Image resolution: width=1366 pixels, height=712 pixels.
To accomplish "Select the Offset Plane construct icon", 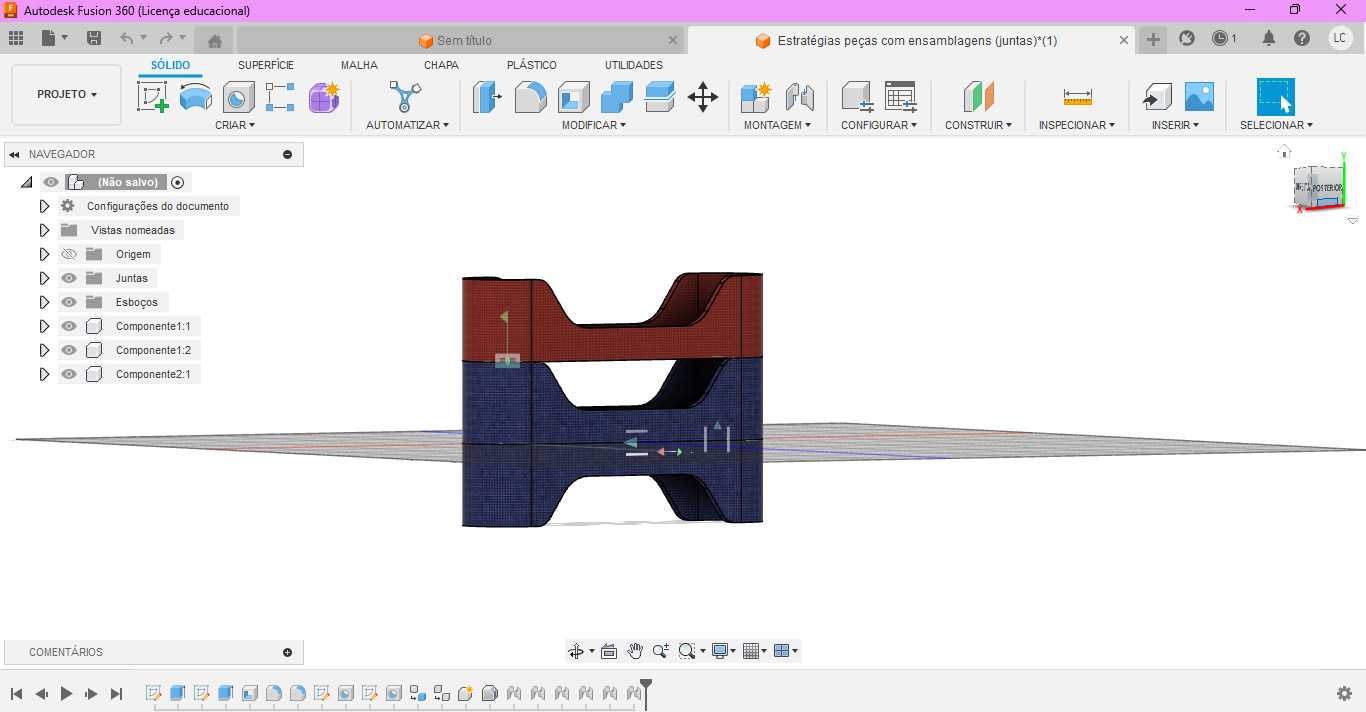I will (979, 97).
